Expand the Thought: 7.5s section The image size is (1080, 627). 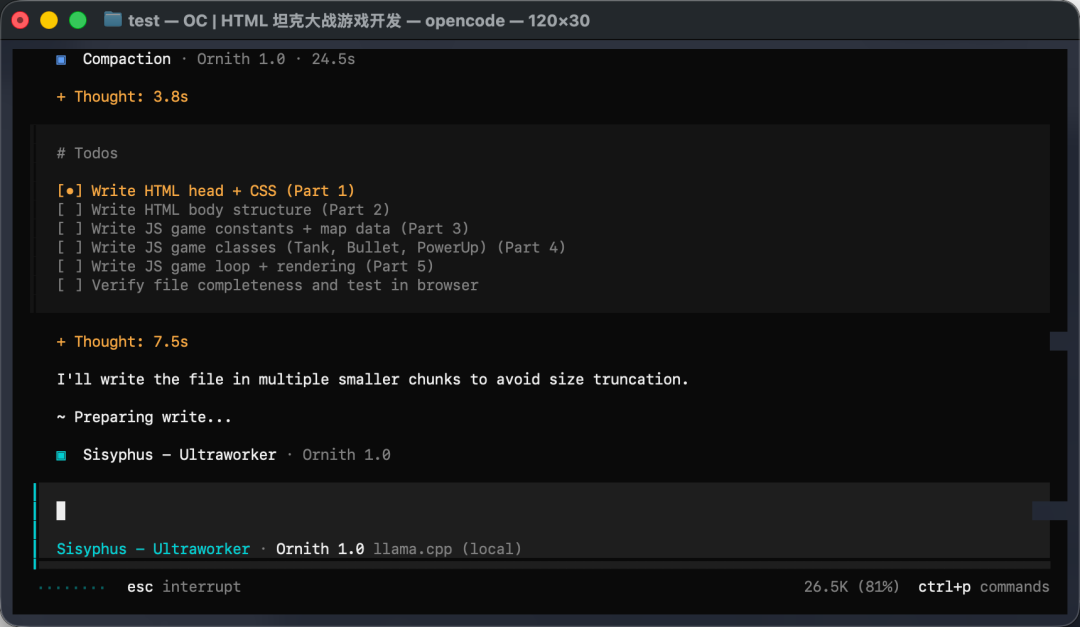click(x=123, y=342)
